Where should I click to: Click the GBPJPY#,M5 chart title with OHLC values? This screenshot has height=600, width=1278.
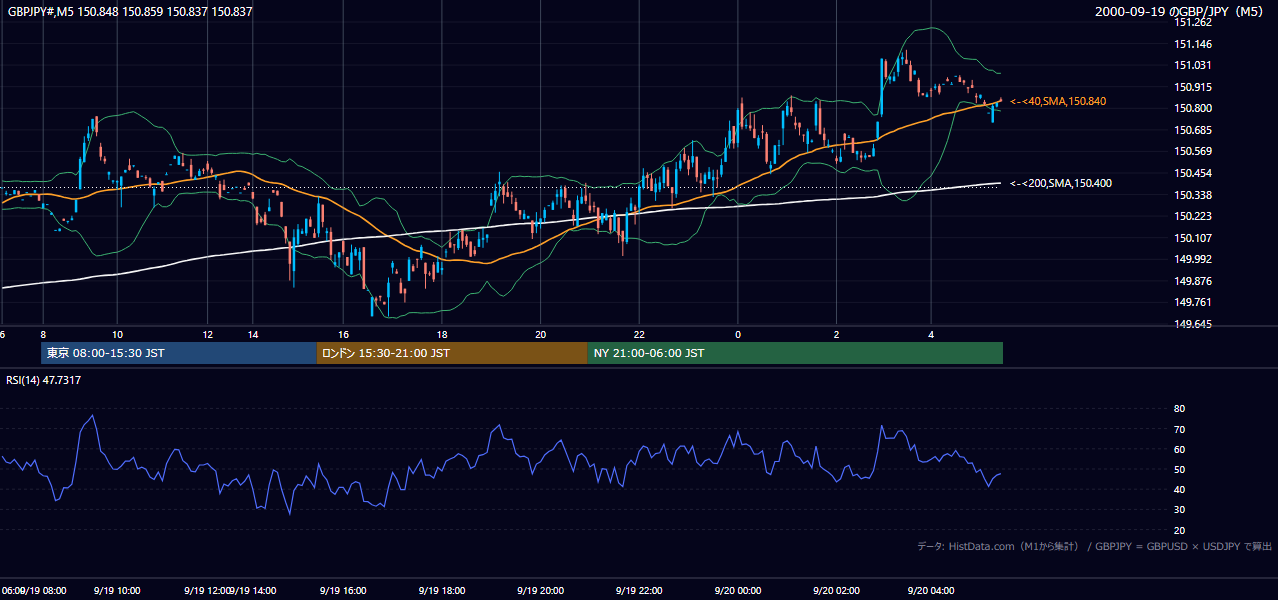click(130, 12)
